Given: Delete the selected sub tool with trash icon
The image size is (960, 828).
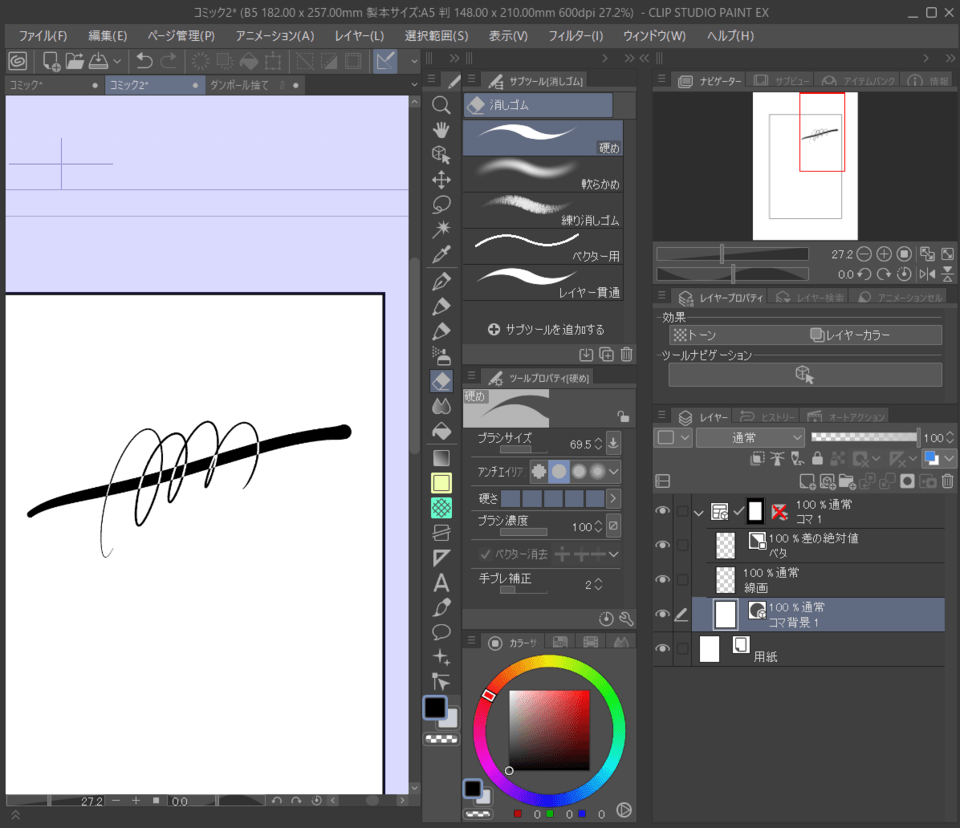Looking at the screenshot, I should click(626, 354).
